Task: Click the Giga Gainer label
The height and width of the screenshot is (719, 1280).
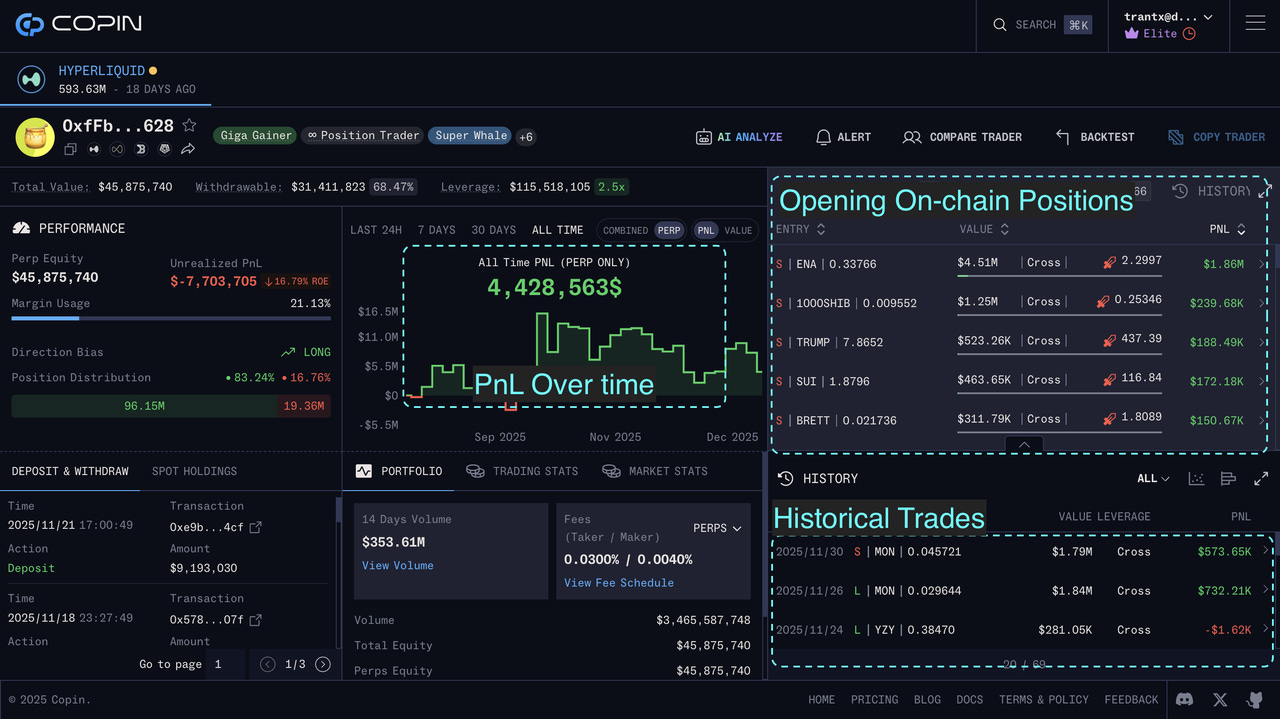Action: click(256, 136)
